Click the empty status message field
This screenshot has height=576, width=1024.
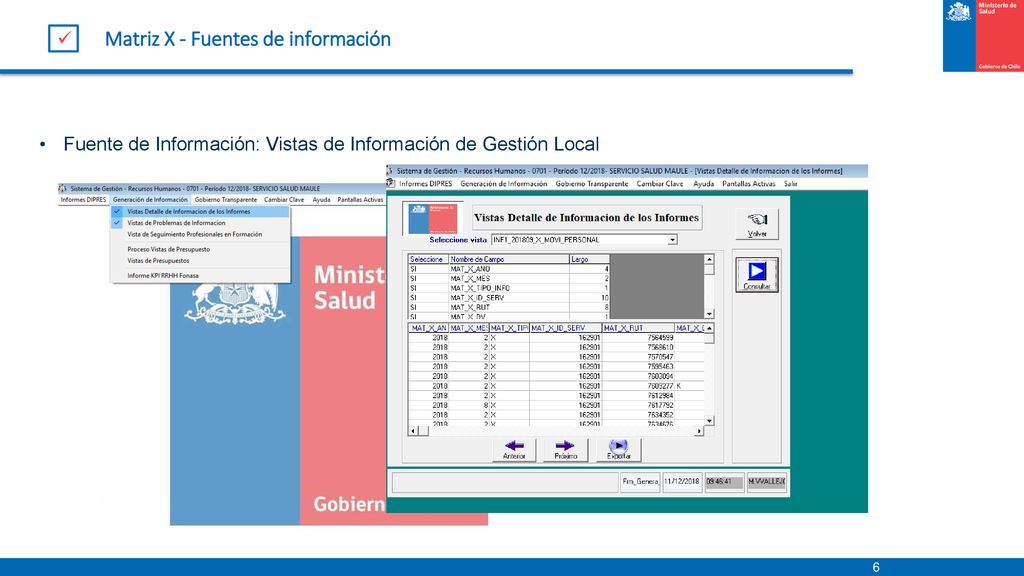click(505, 482)
